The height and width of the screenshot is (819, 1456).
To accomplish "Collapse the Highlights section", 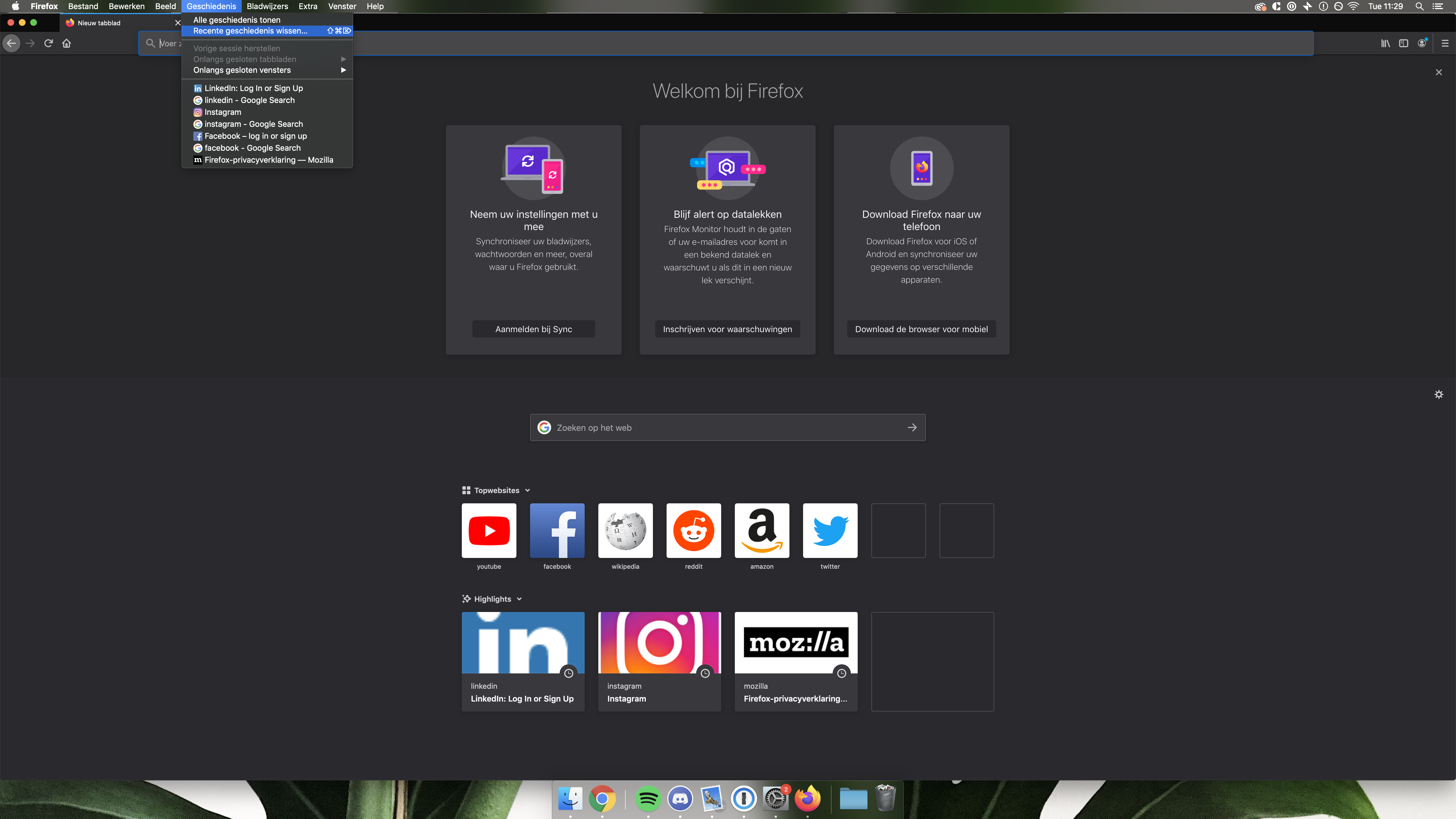I will point(520,599).
